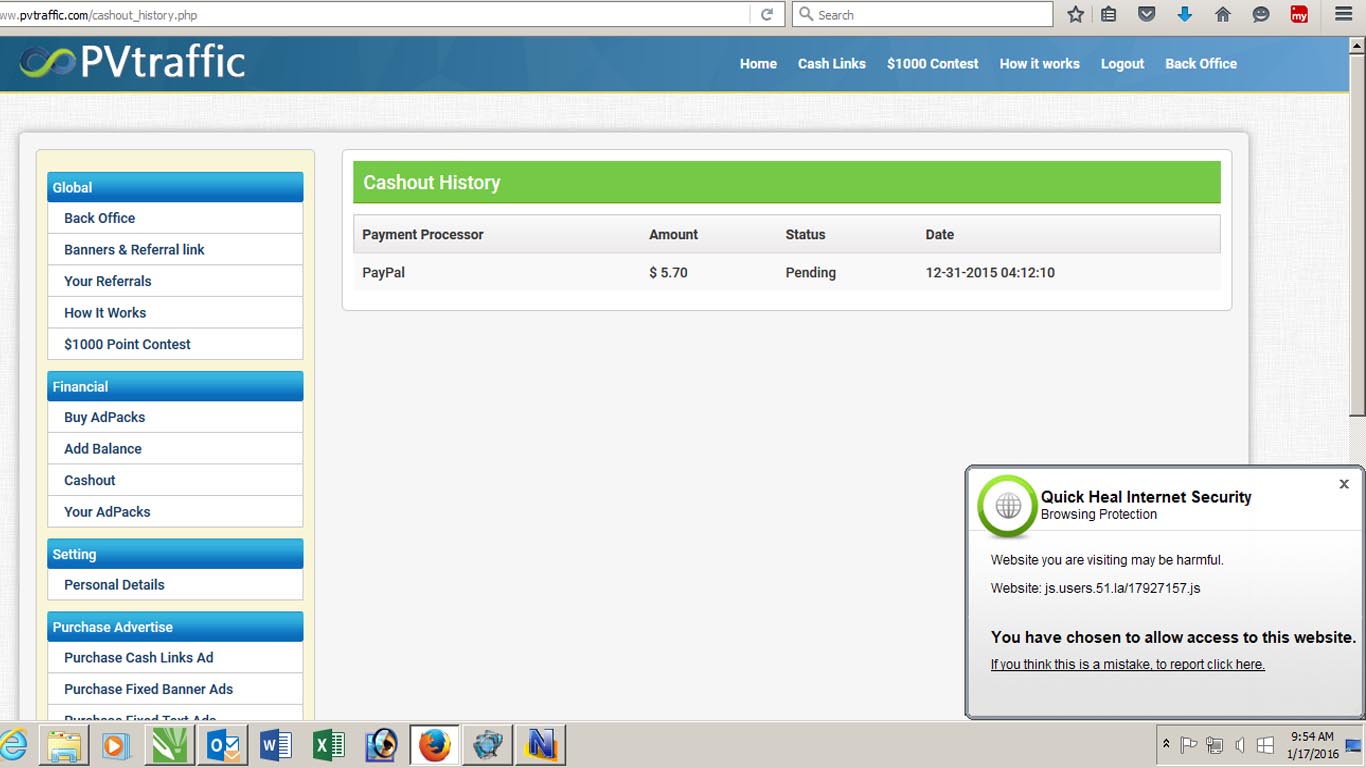Image resolution: width=1366 pixels, height=768 pixels.
Task: Click the PVtraffic logo
Action: tap(133, 63)
